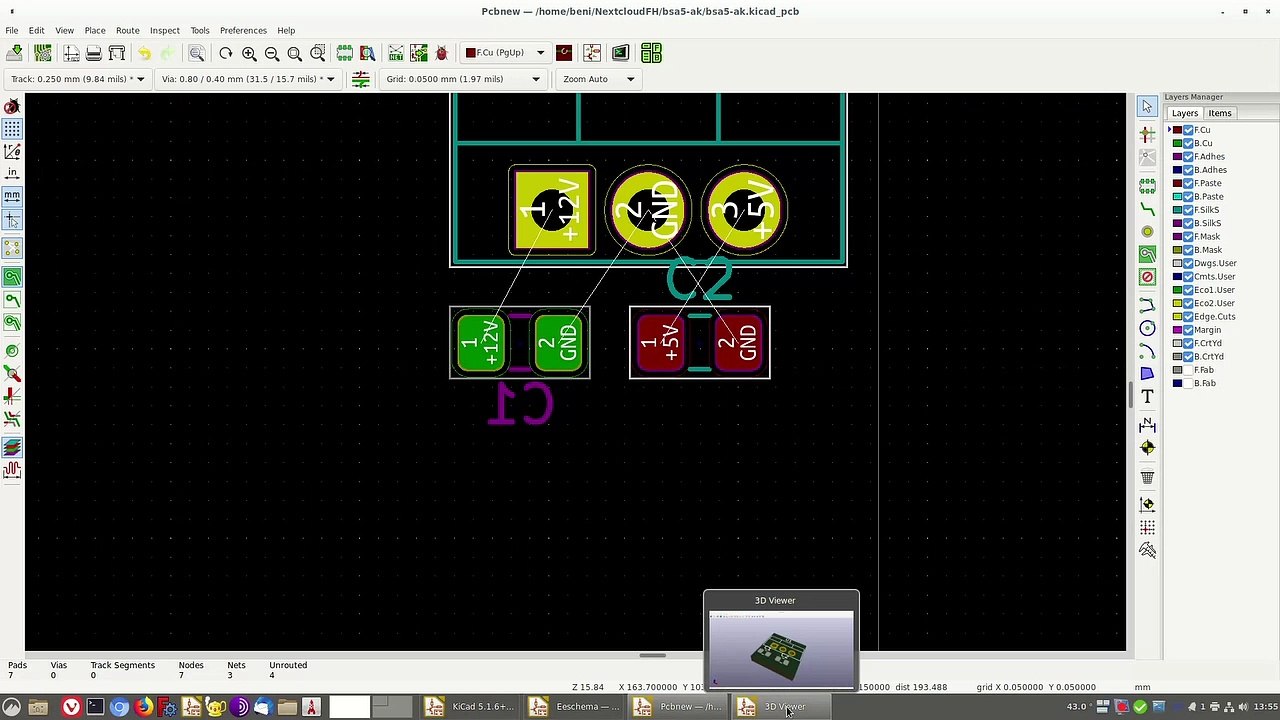Click the Zoom Out icon
Image resolution: width=1280 pixels, height=720 pixels.
coord(272,53)
